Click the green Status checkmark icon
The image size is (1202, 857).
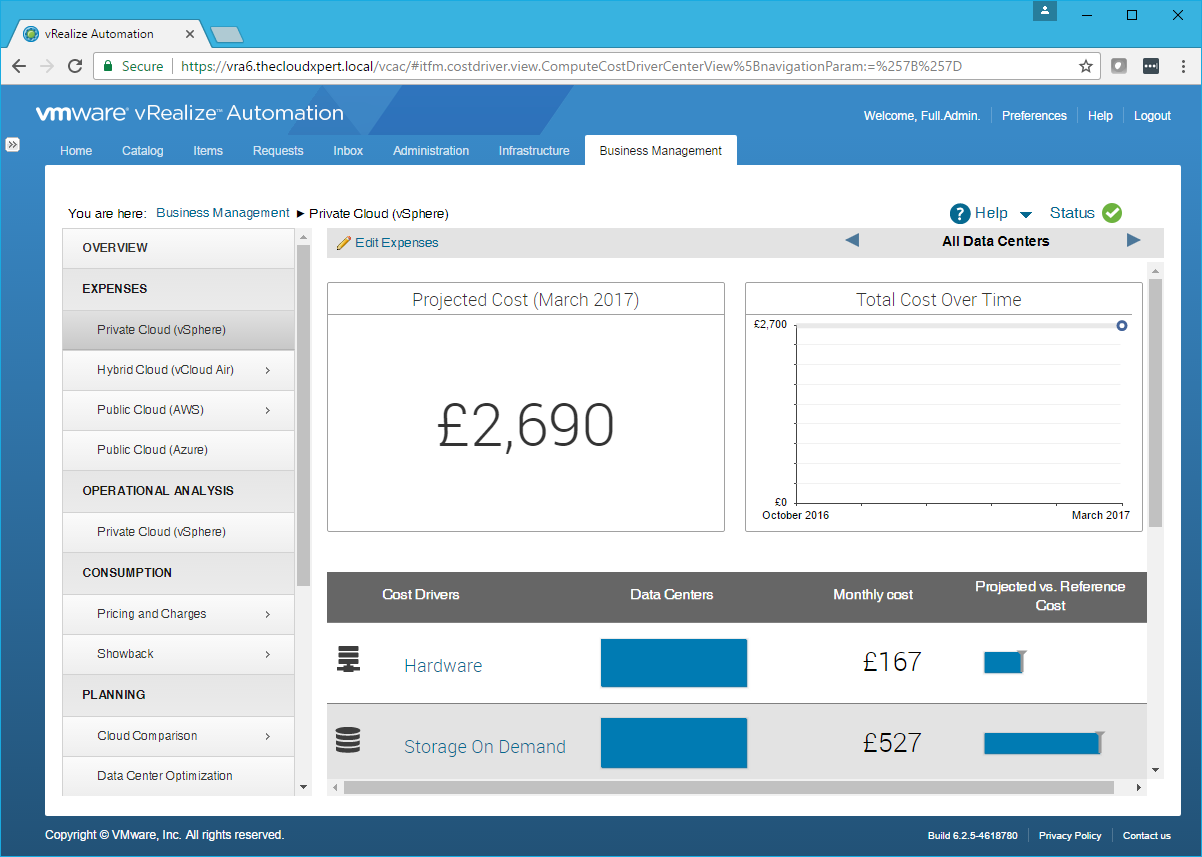pyautogui.click(x=1112, y=213)
